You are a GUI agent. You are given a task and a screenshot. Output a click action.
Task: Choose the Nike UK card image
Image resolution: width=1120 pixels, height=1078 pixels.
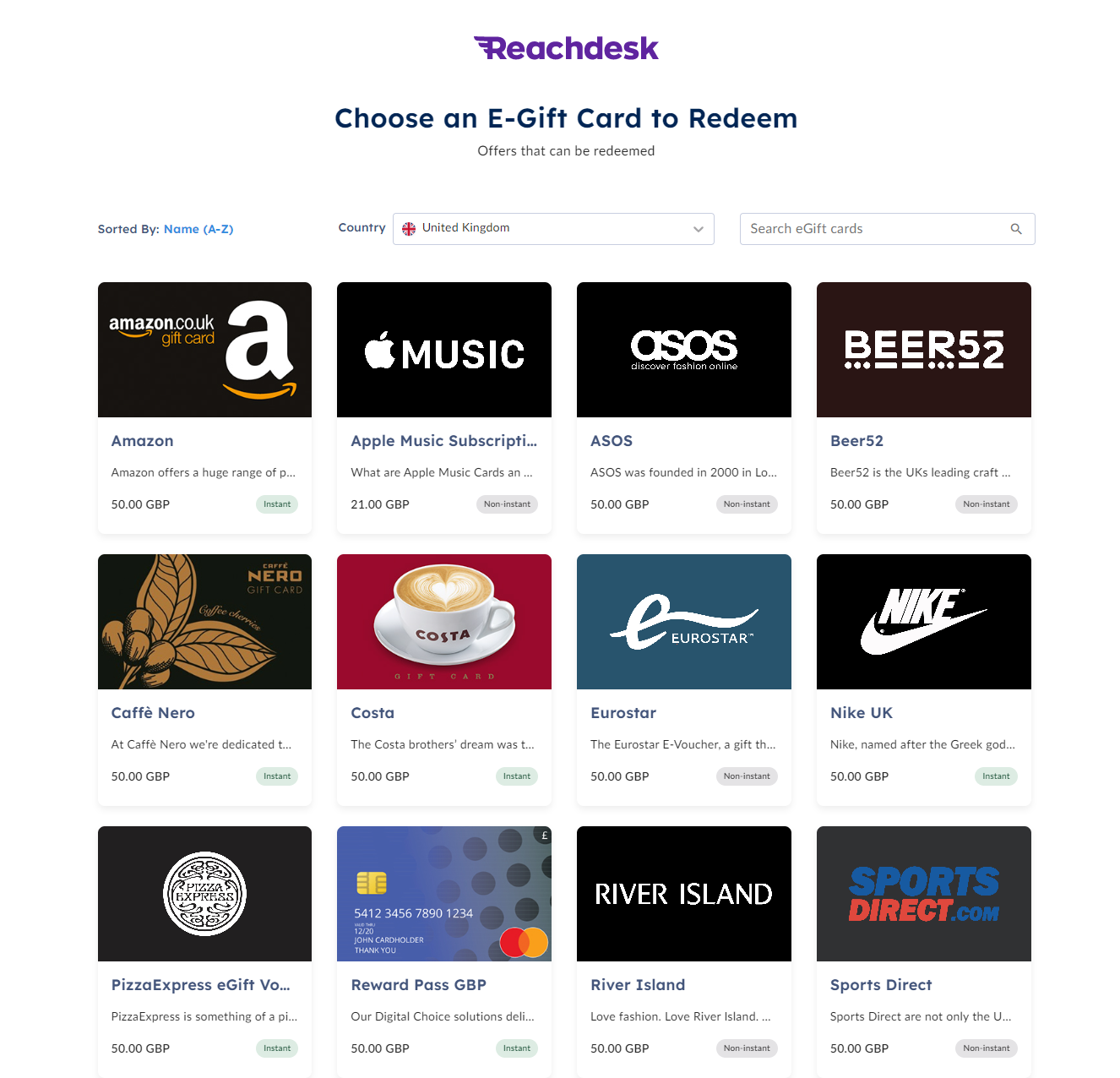coord(924,622)
